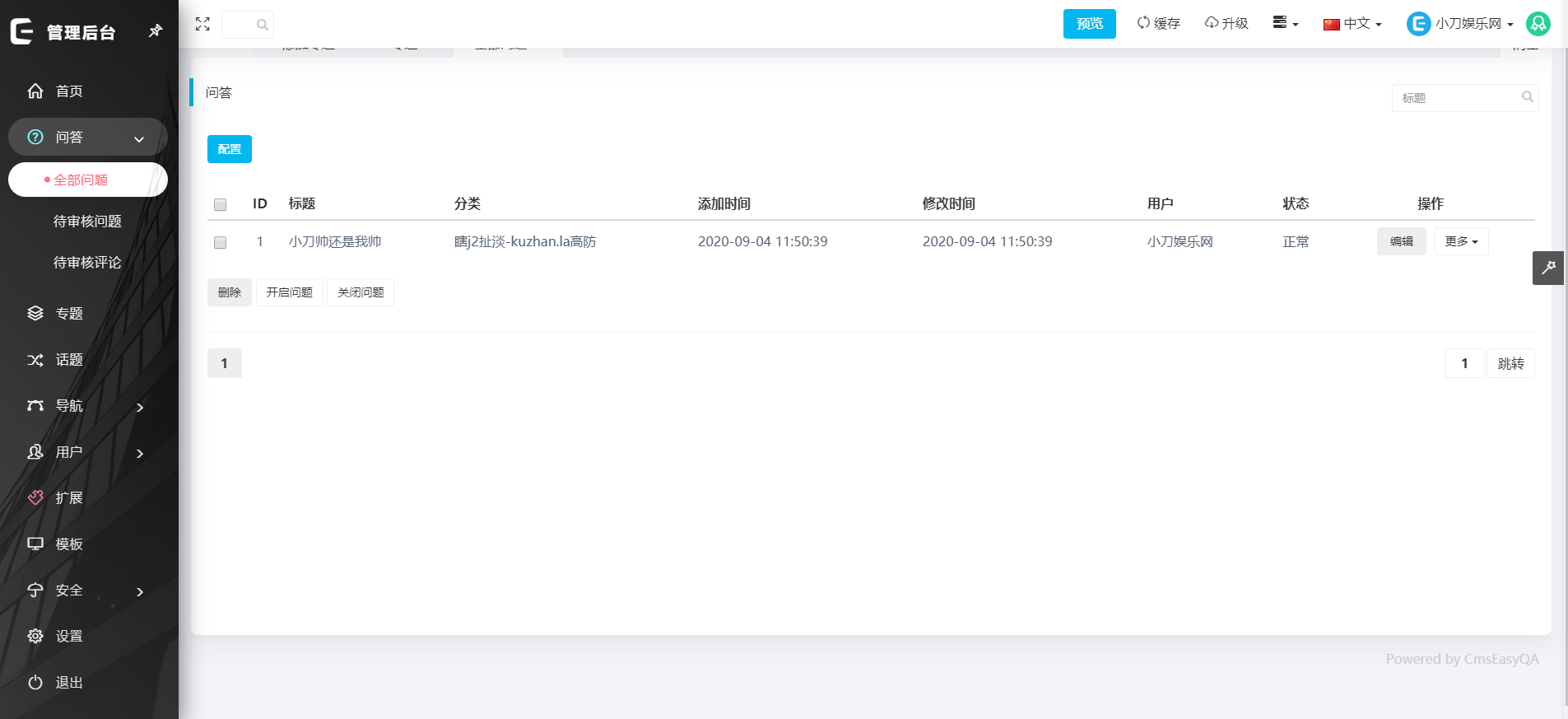
Task: Click the 退出 power icon
Action: [x=35, y=682]
